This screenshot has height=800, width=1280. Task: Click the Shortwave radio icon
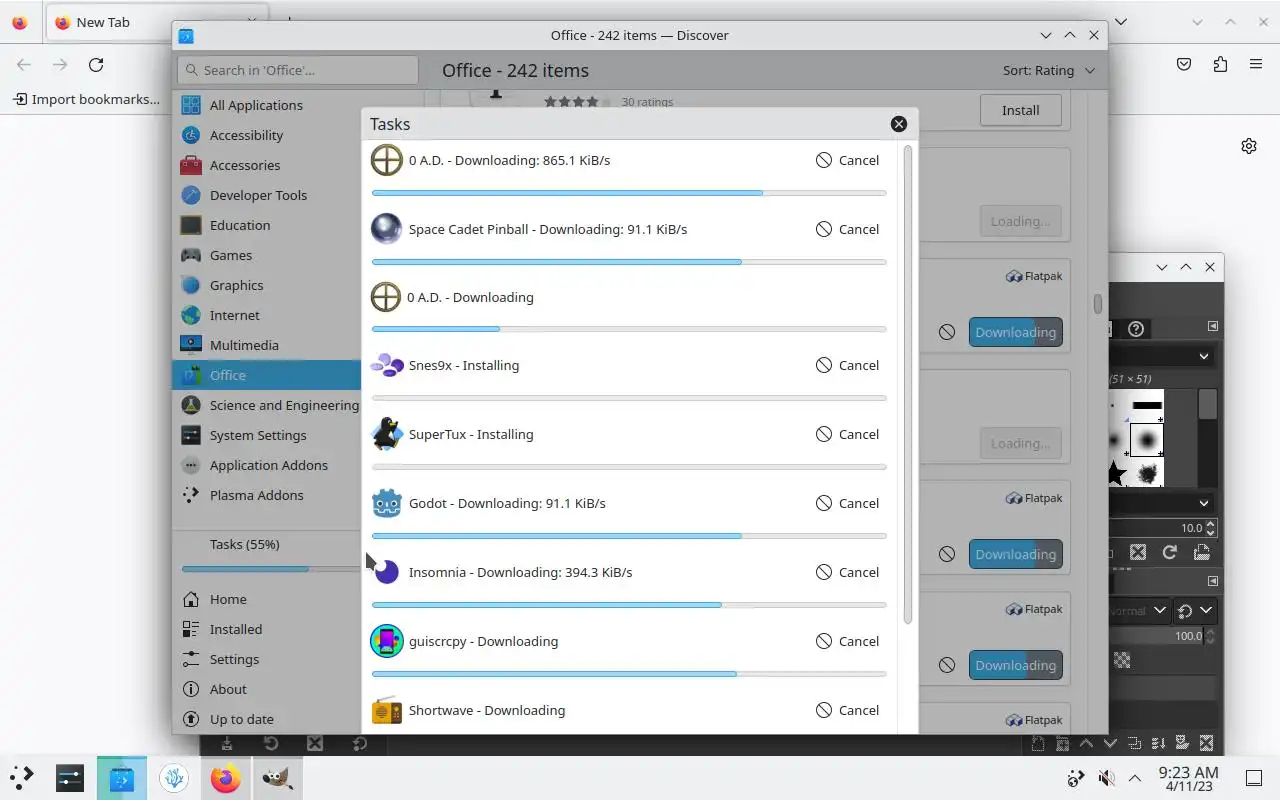(387, 710)
